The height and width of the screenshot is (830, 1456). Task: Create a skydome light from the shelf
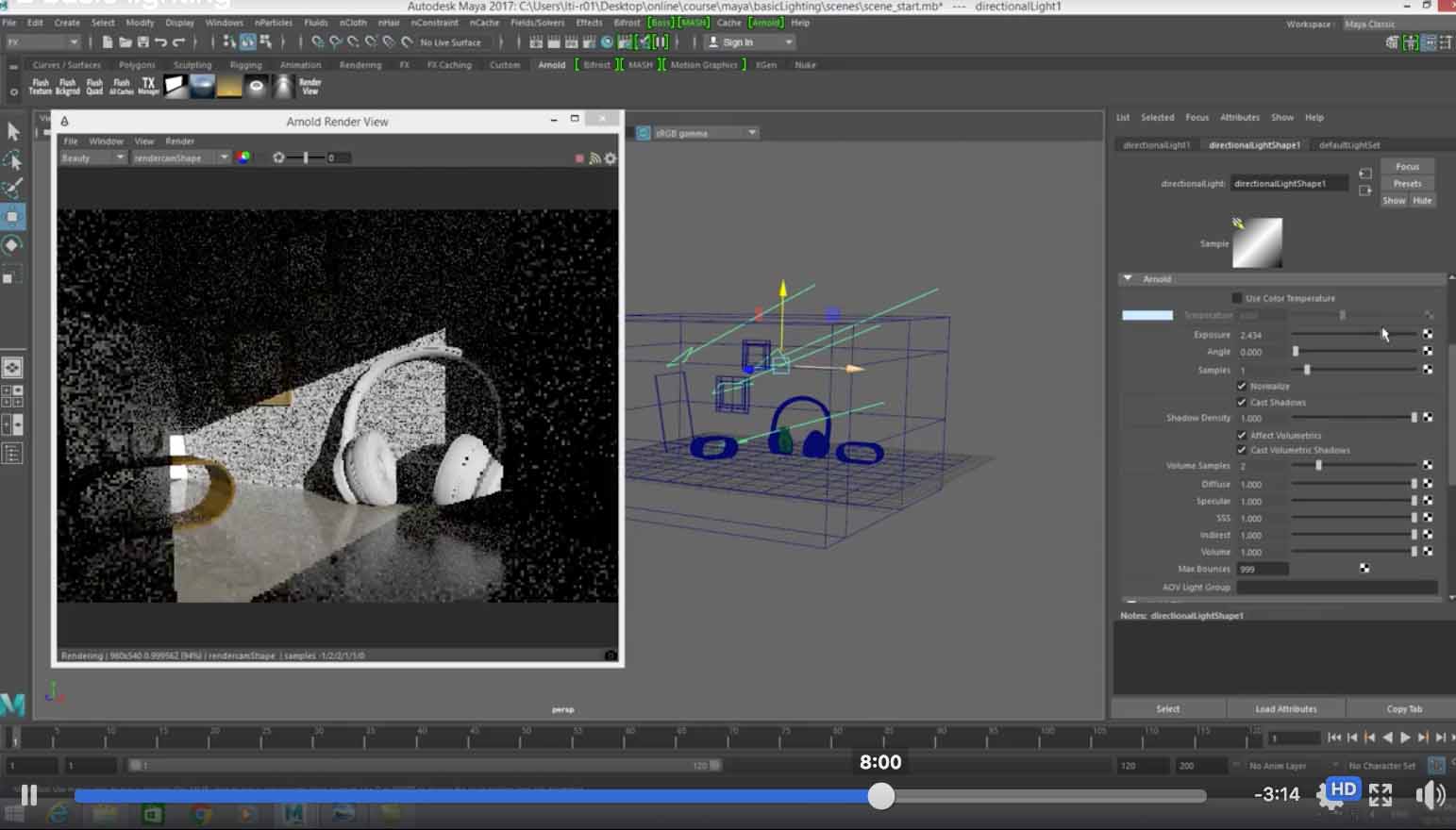(203, 86)
